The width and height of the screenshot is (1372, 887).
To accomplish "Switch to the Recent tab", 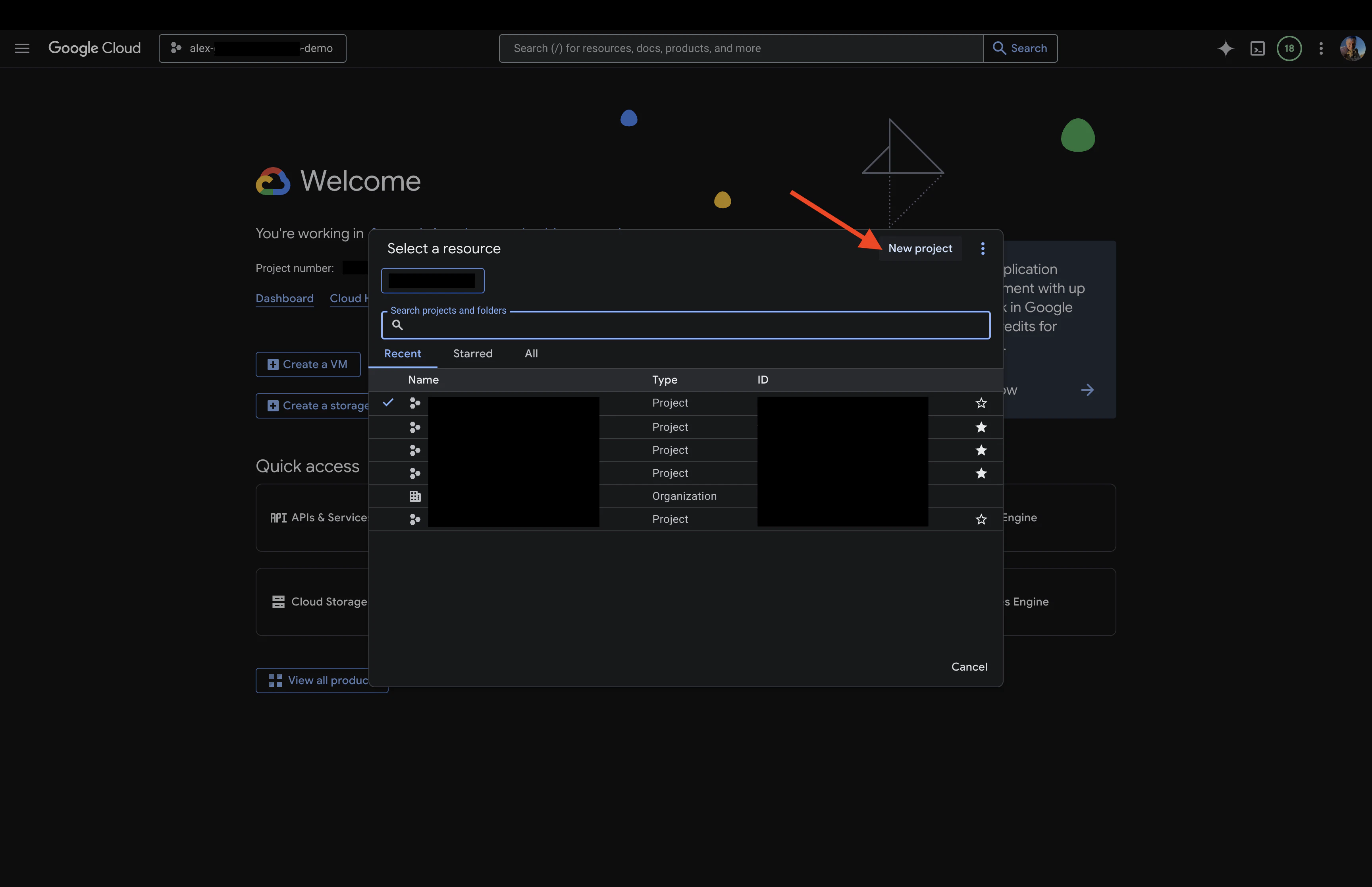I will (403, 354).
